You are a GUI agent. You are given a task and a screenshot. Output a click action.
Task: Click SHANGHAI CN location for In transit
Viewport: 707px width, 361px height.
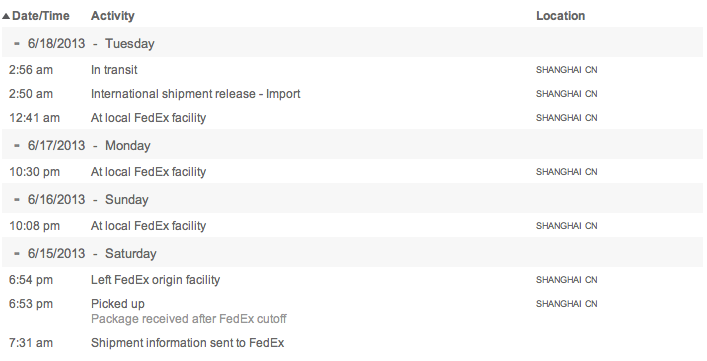point(567,70)
